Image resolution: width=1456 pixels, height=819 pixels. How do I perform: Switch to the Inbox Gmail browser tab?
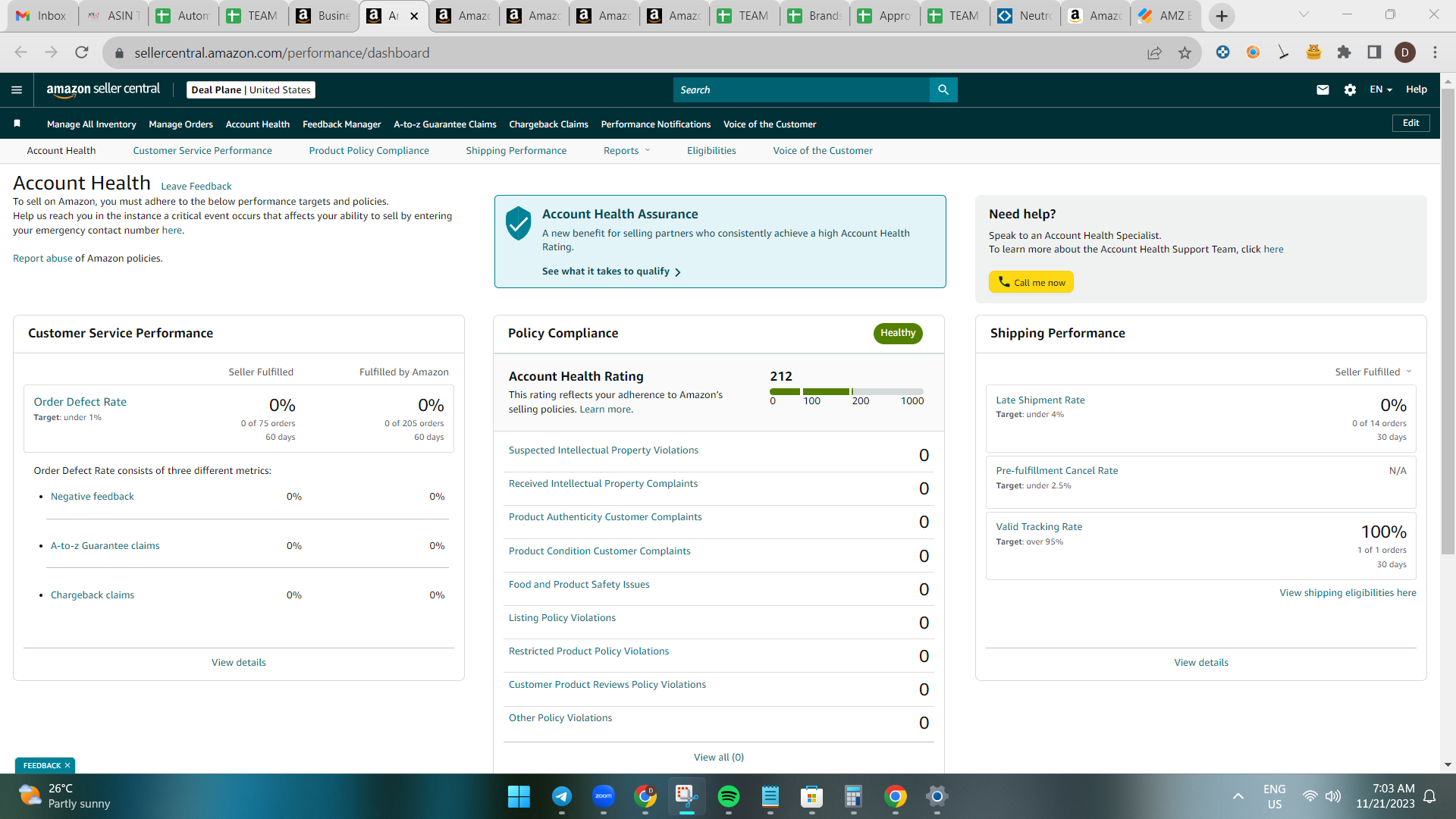tap(42, 16)
